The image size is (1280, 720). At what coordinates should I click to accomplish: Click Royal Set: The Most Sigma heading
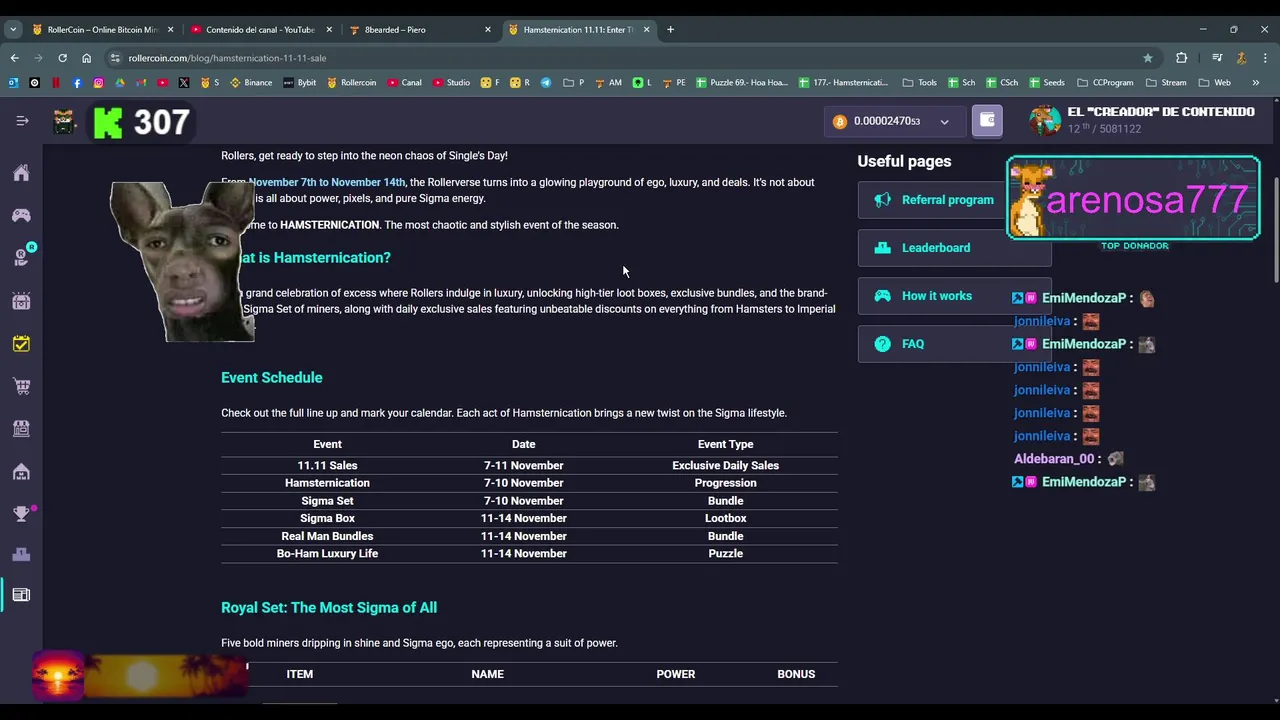329,607
